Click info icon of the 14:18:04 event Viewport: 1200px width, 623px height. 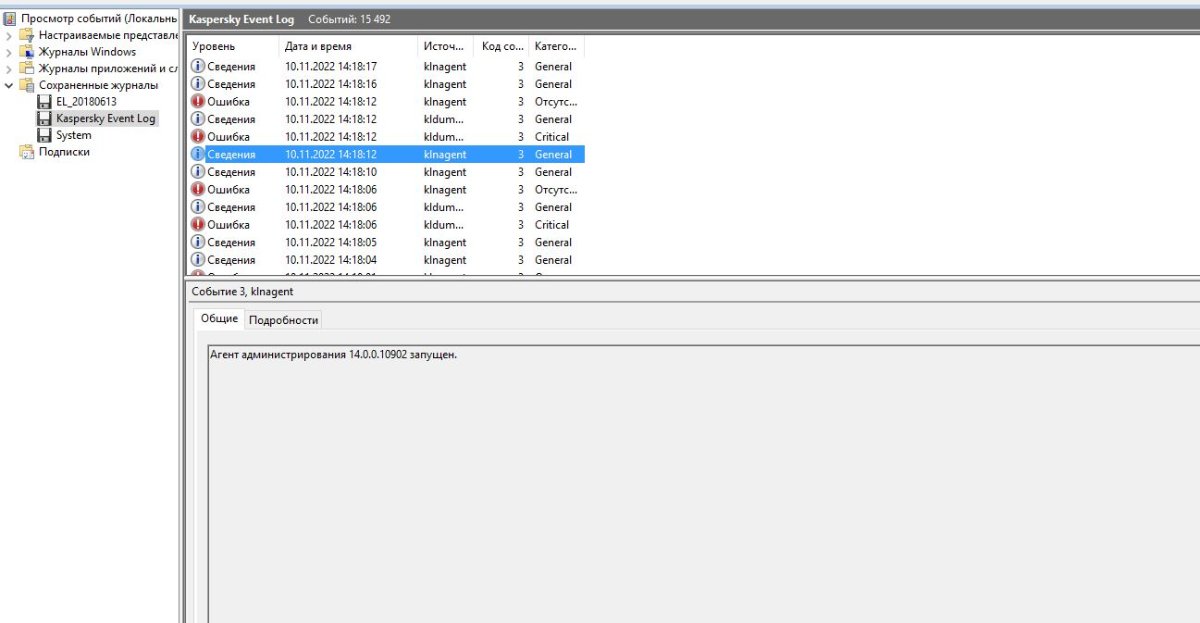click(x=197, y=260)
